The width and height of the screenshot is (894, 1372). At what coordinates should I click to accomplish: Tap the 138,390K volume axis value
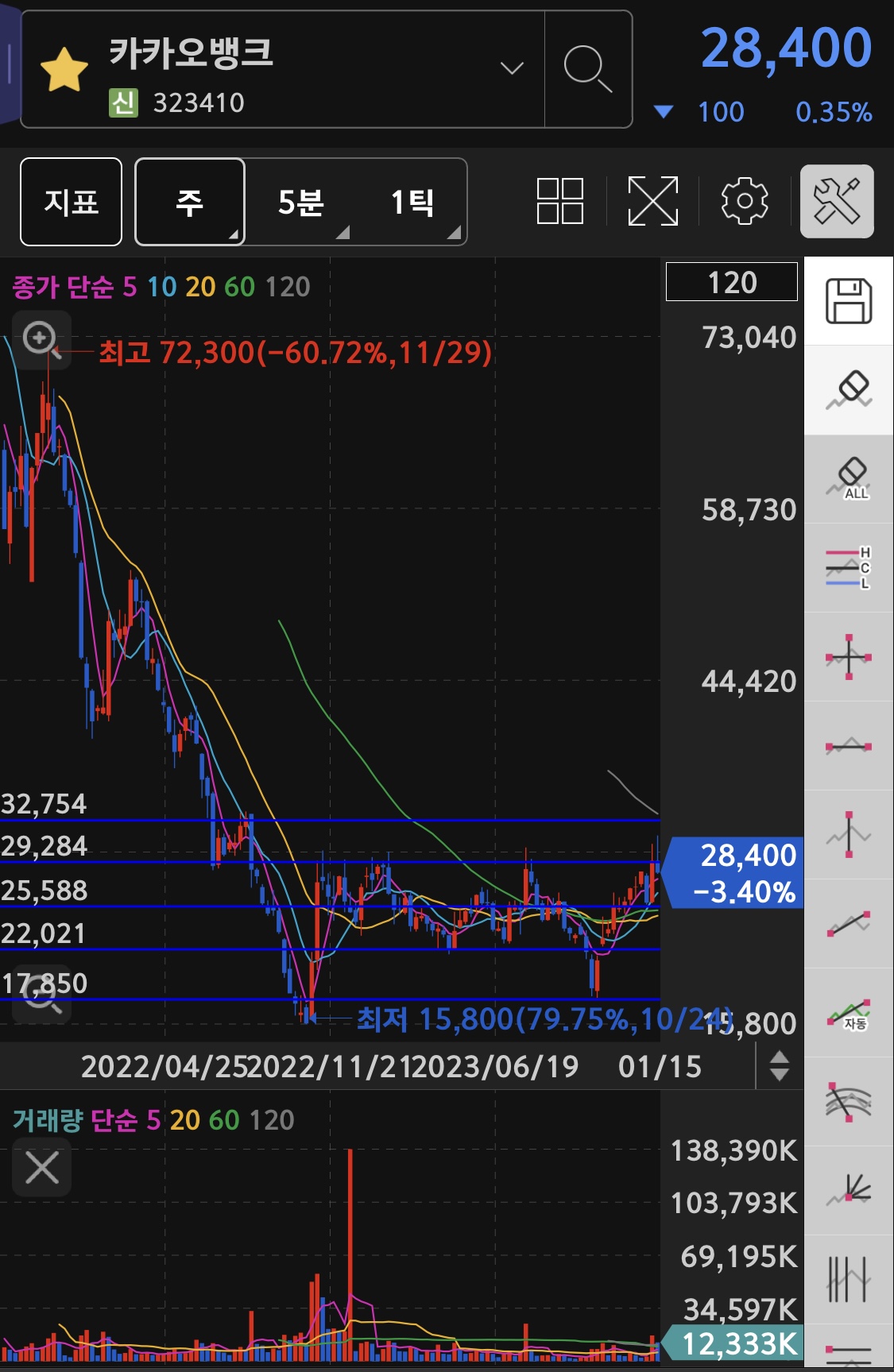pos(733,1150)
